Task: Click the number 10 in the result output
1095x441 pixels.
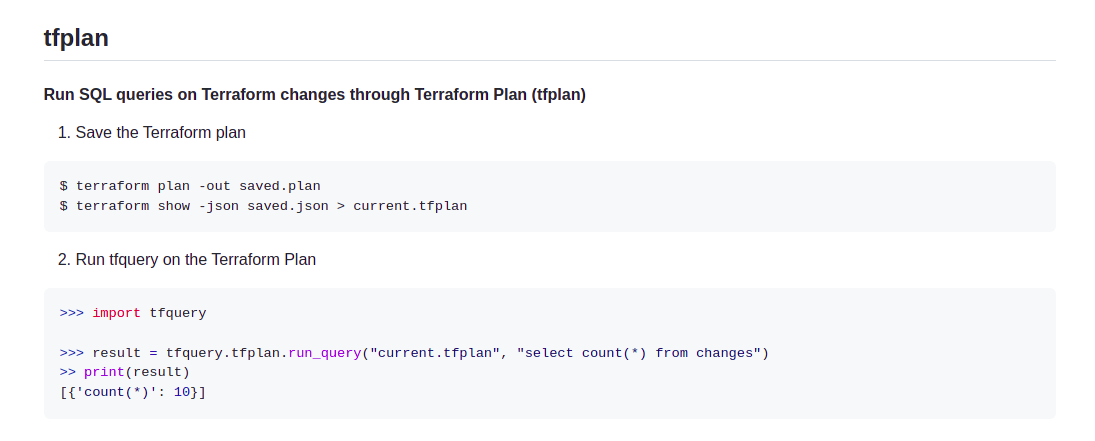Action: point(182,392)
